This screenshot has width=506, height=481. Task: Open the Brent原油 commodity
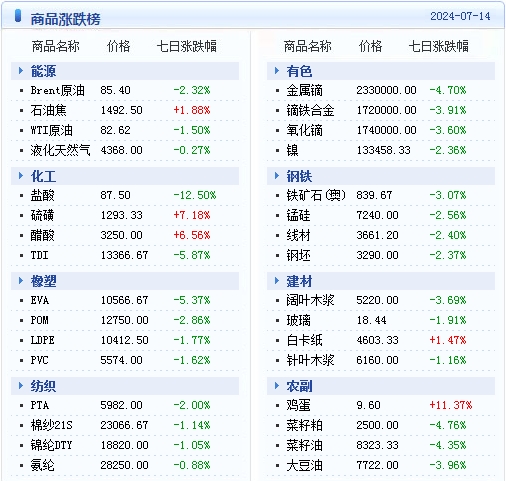click(57, 90)
